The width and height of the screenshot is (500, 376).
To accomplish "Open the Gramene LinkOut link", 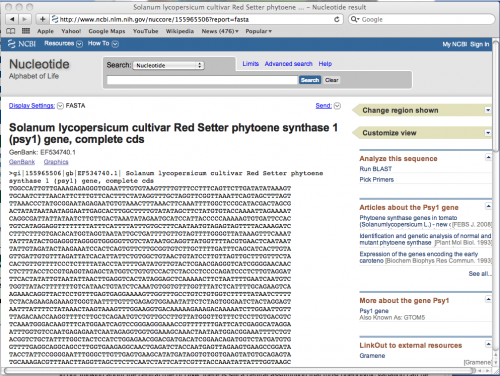I will point(372,356).
